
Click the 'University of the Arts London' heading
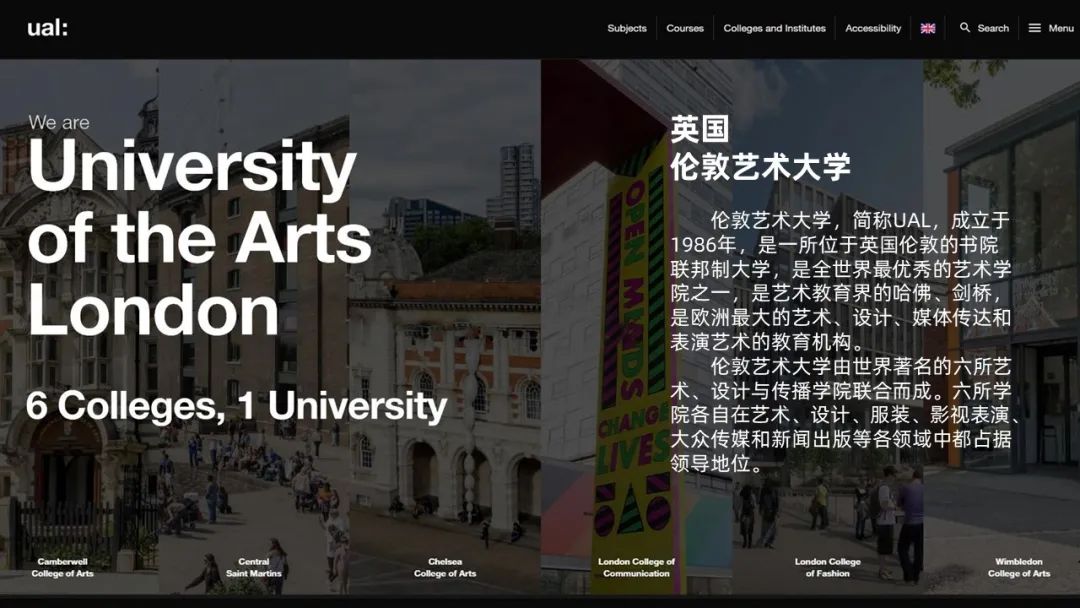[200, 238]
